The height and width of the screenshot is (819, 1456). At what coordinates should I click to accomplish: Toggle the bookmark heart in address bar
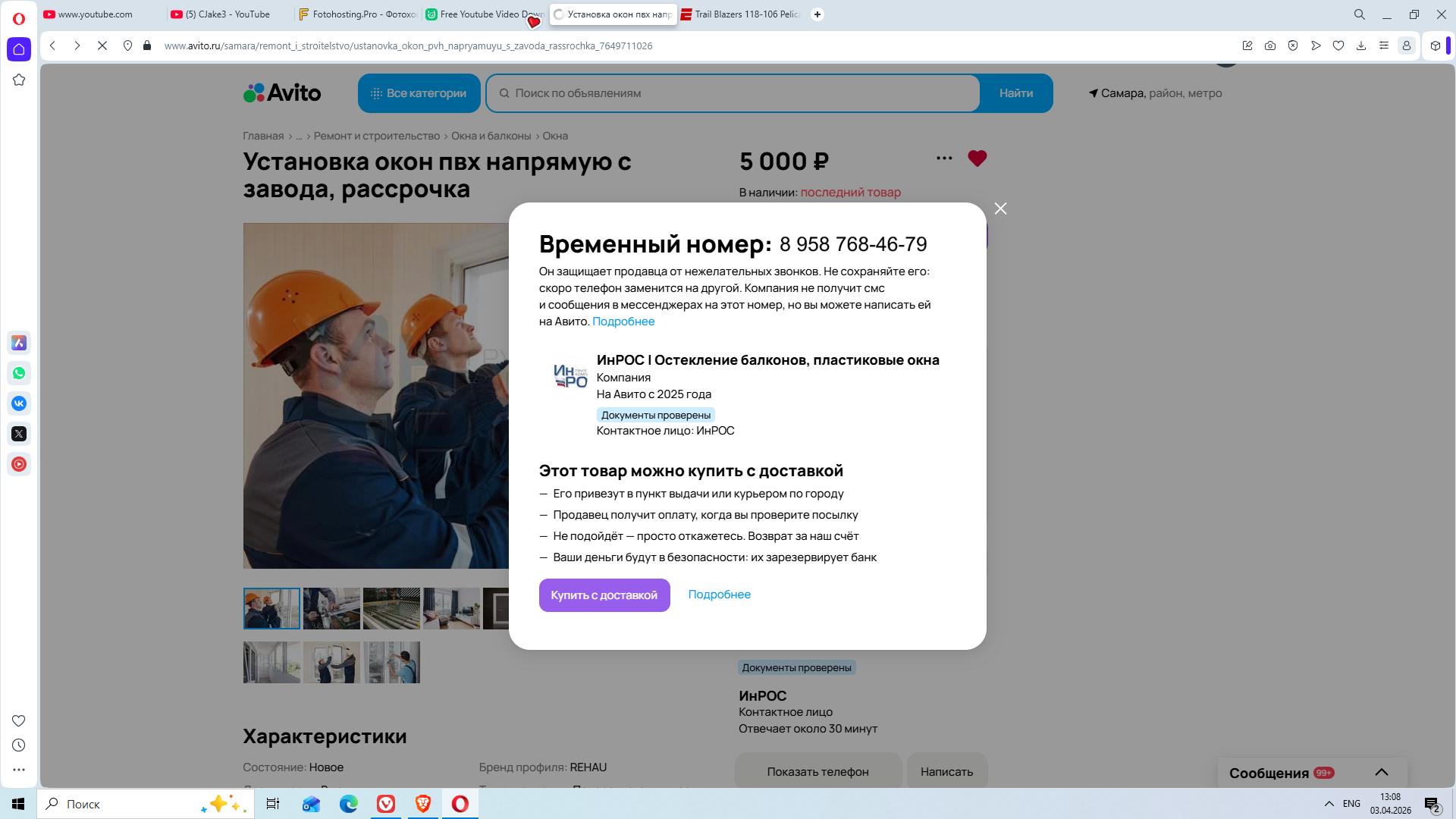[x=1338, y=45]
